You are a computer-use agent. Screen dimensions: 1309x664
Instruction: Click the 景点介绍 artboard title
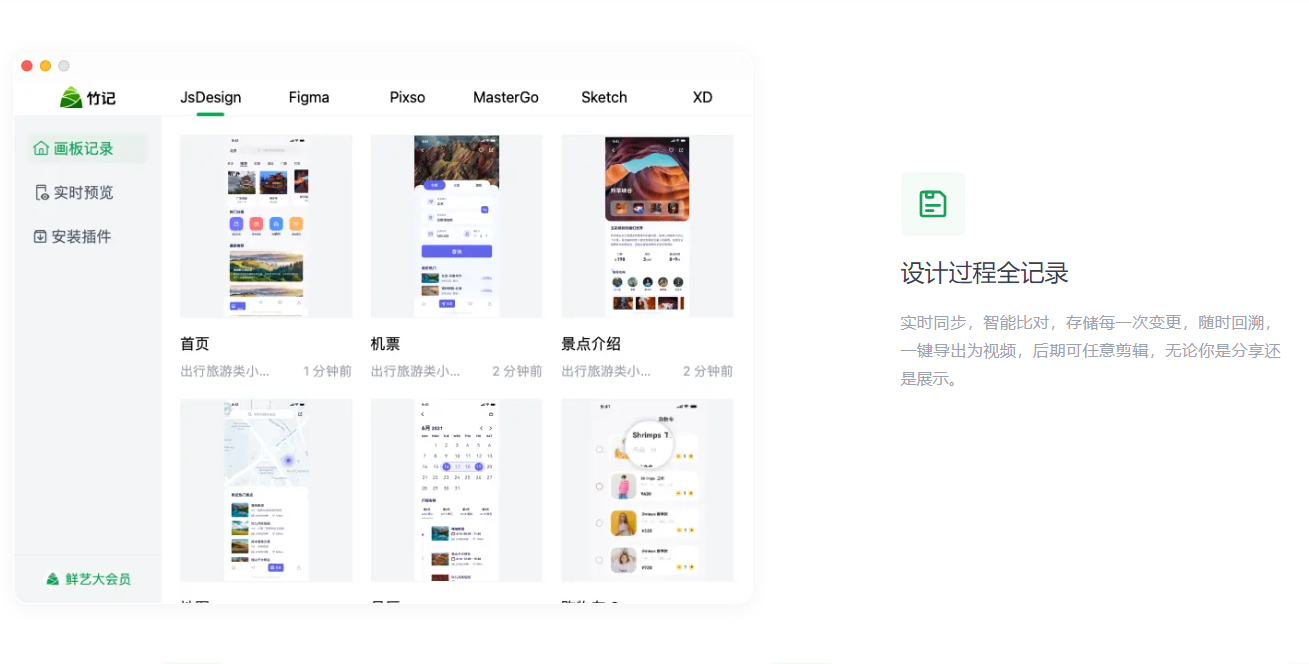click(591, 343)
